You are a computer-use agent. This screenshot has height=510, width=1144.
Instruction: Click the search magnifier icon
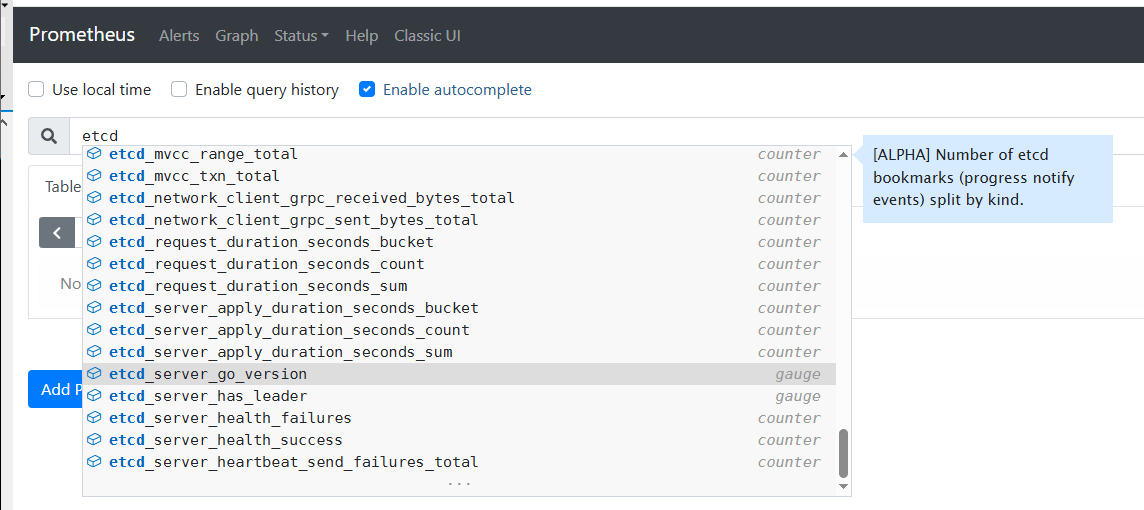[x=48, y=136]
